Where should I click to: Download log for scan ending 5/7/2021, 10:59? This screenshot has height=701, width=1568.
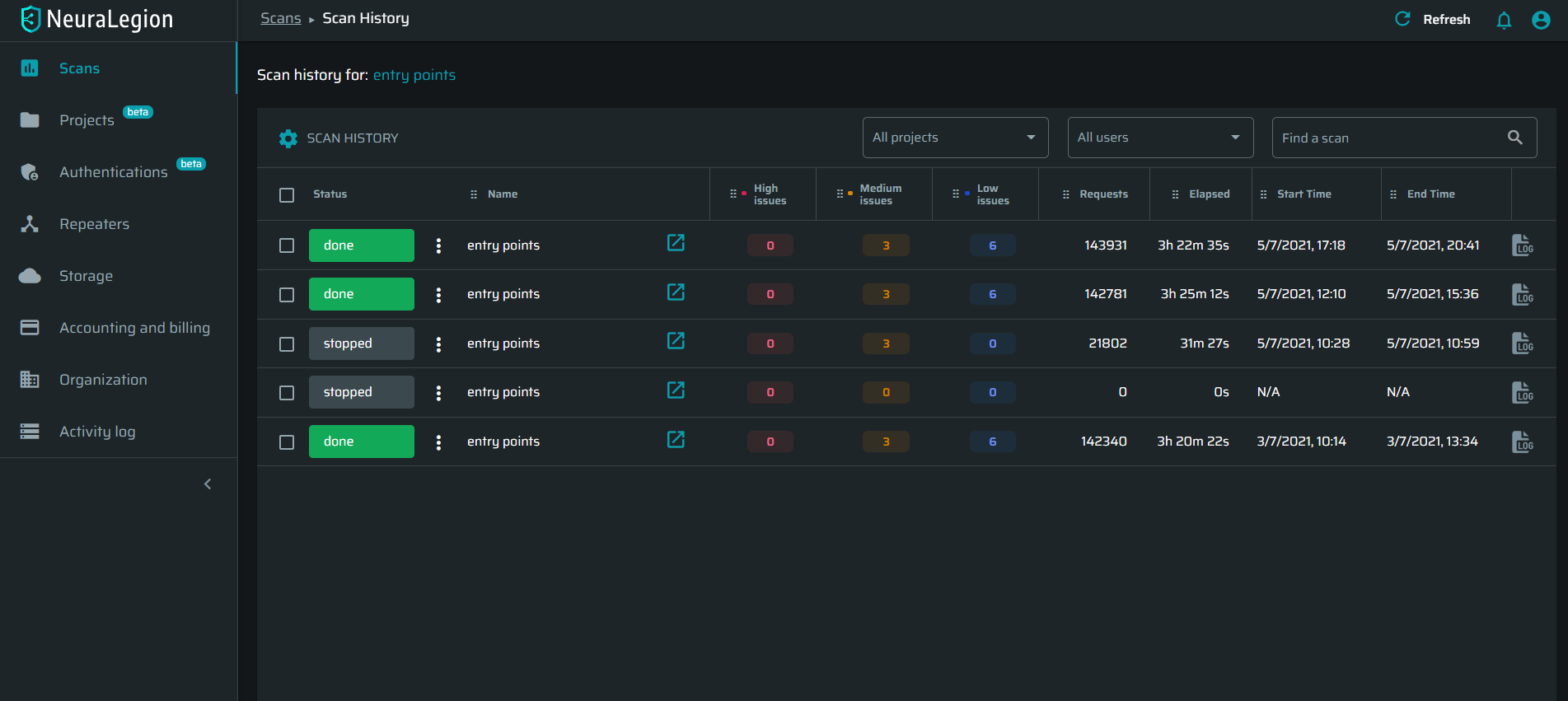(x=1523, y=343)
